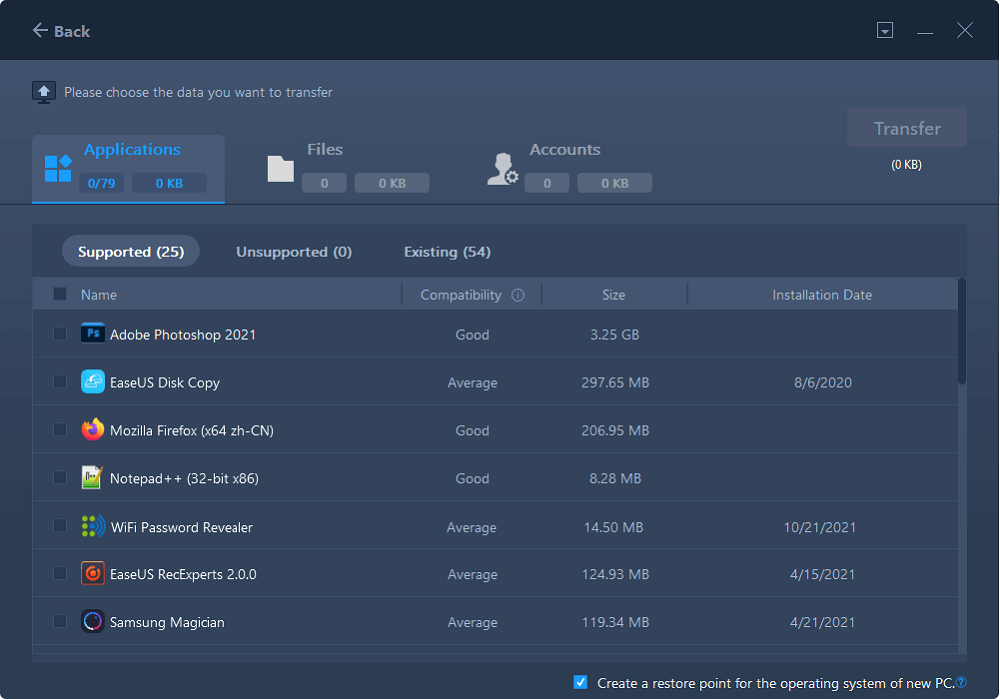Click the Mozilla Firefox icon
The height and width of the screenshot is (699, 1000).
[x=92, y=430]
